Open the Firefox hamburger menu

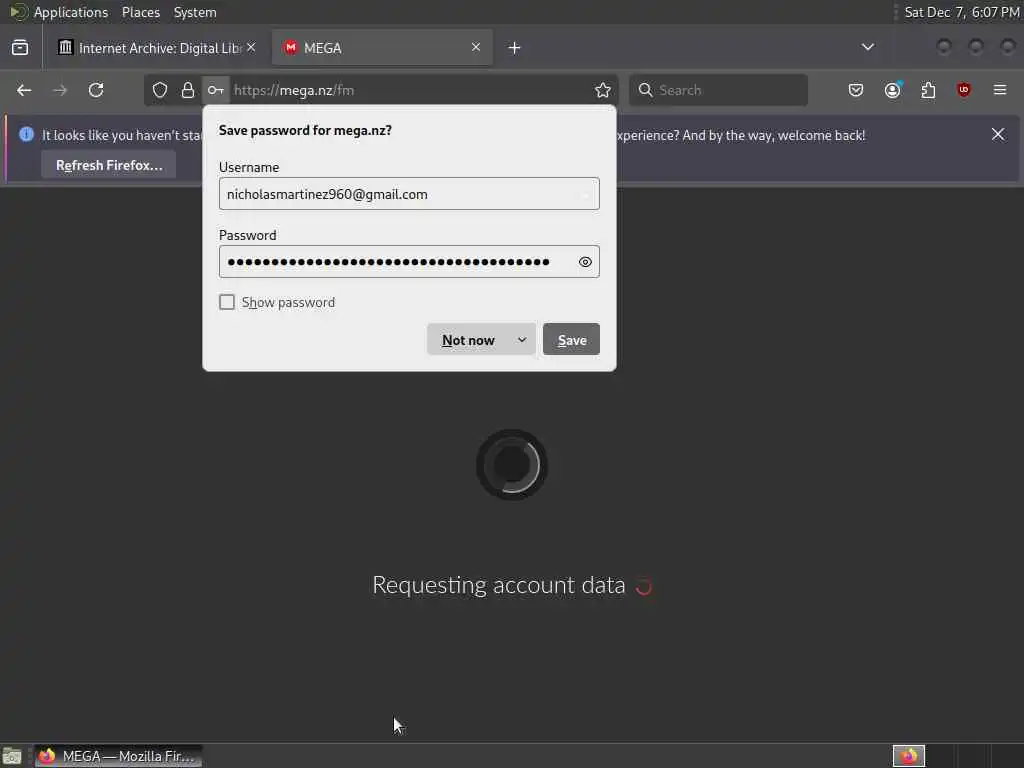point(1000,90)
